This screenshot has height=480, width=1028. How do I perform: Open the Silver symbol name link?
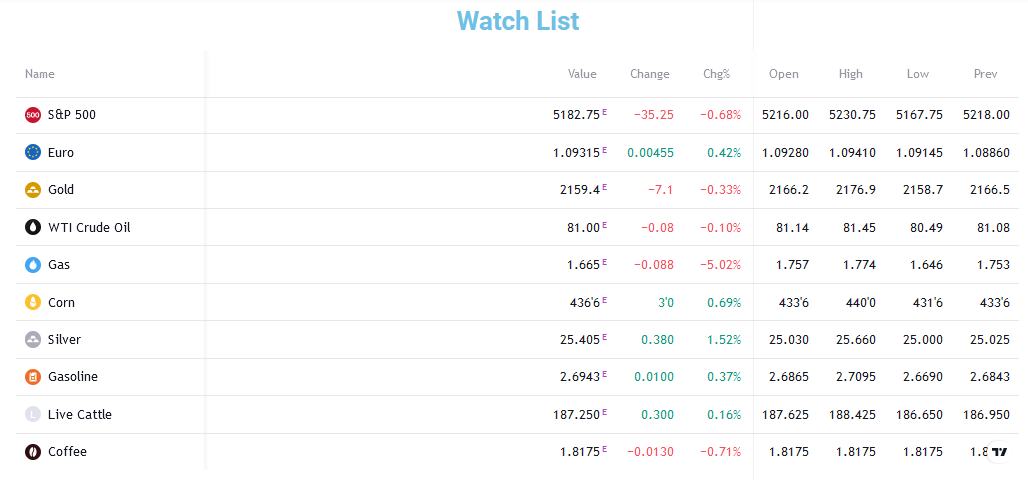64,340
